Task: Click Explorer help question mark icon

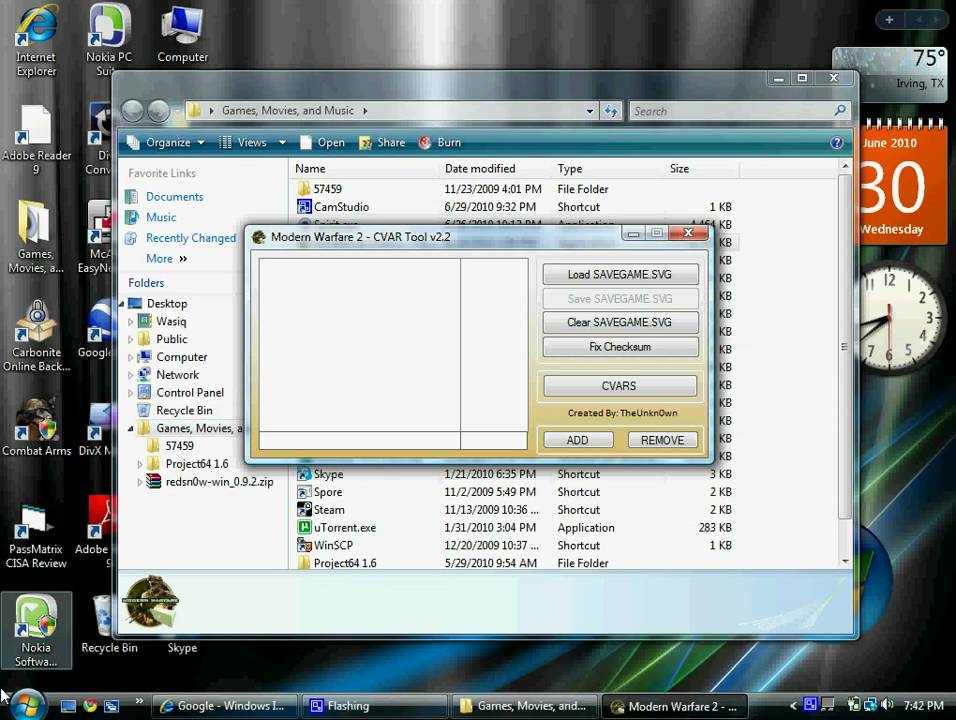Action: pos(836,142)
